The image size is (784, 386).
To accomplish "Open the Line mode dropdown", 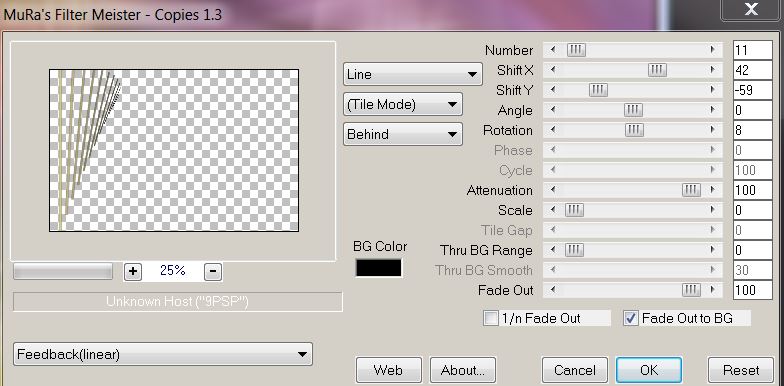I will tap(412, 74).
